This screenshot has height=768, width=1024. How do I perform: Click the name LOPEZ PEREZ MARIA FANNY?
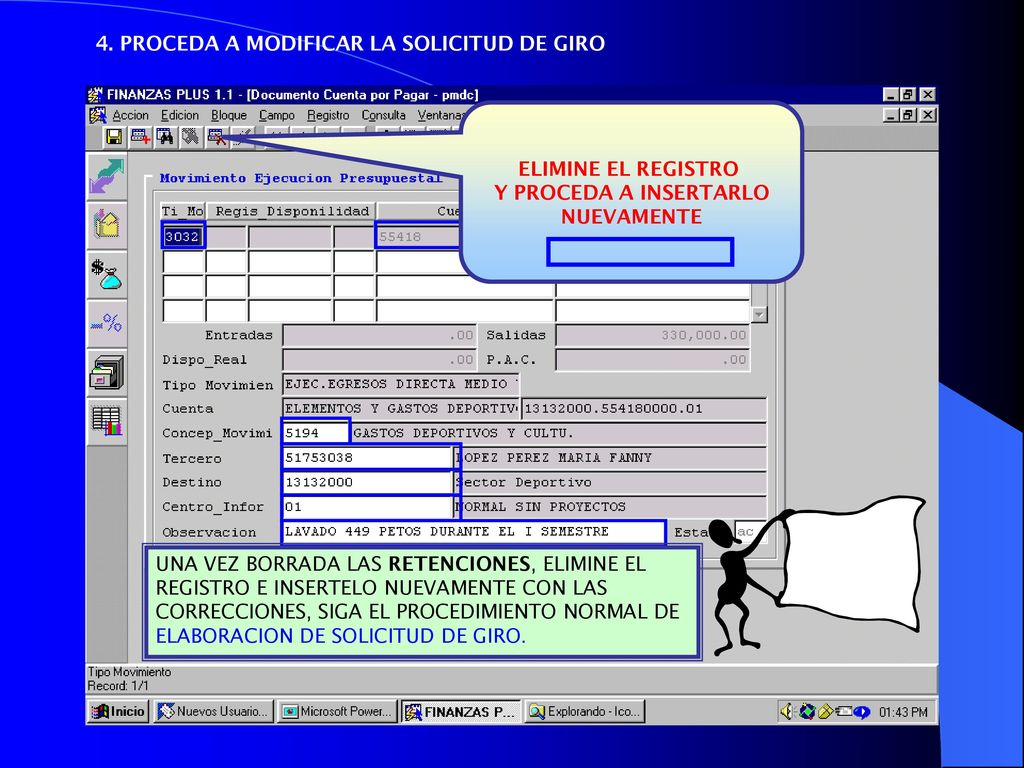pos(610,458)
